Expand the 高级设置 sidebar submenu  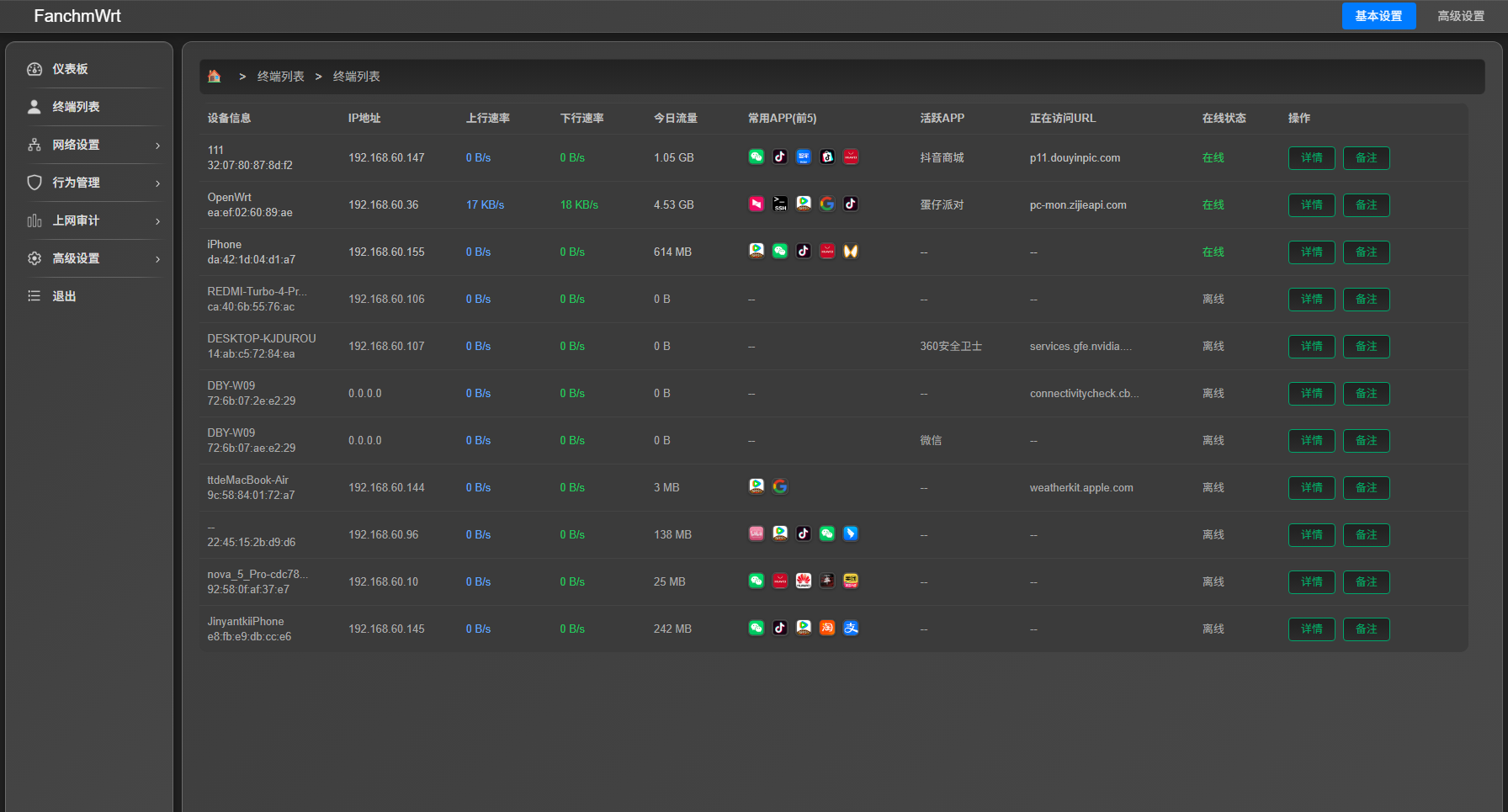click(x=93, y=258)
